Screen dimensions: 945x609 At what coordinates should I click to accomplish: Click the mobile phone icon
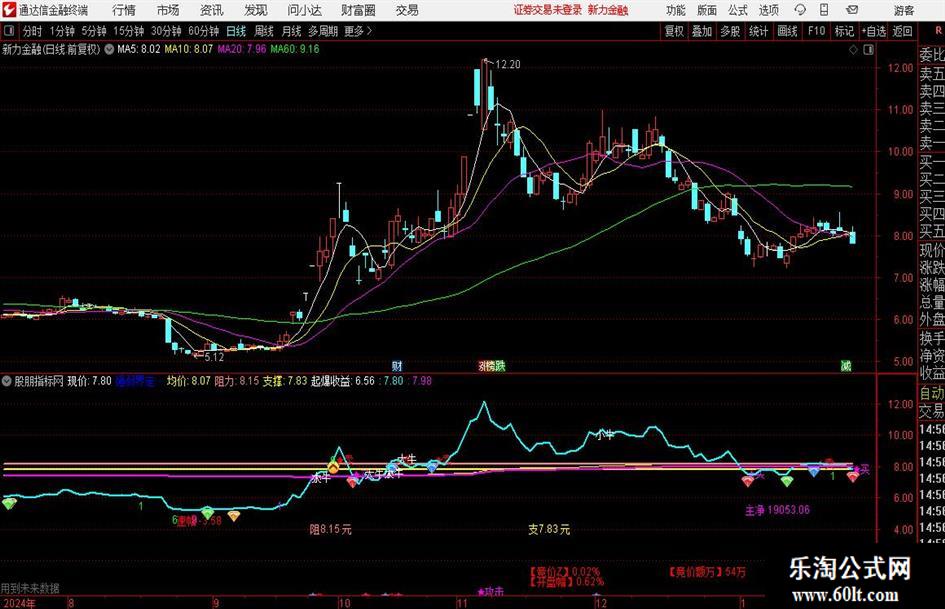tap(824, 10)
